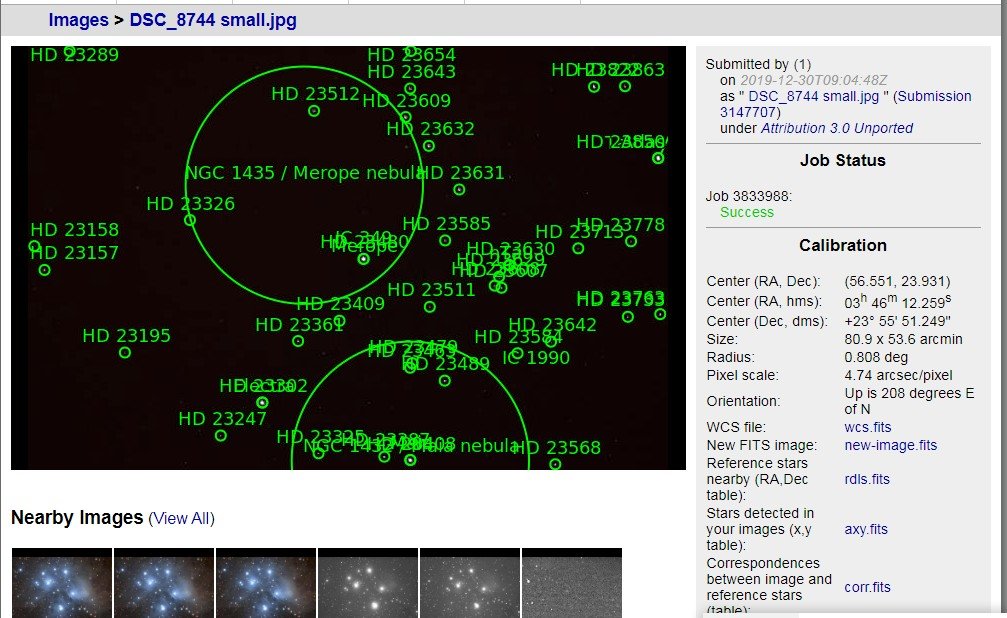1007x618 pixels.
Task: Click the Merope star marker circle
Action: pyautogui.click(x=363, y=260)
